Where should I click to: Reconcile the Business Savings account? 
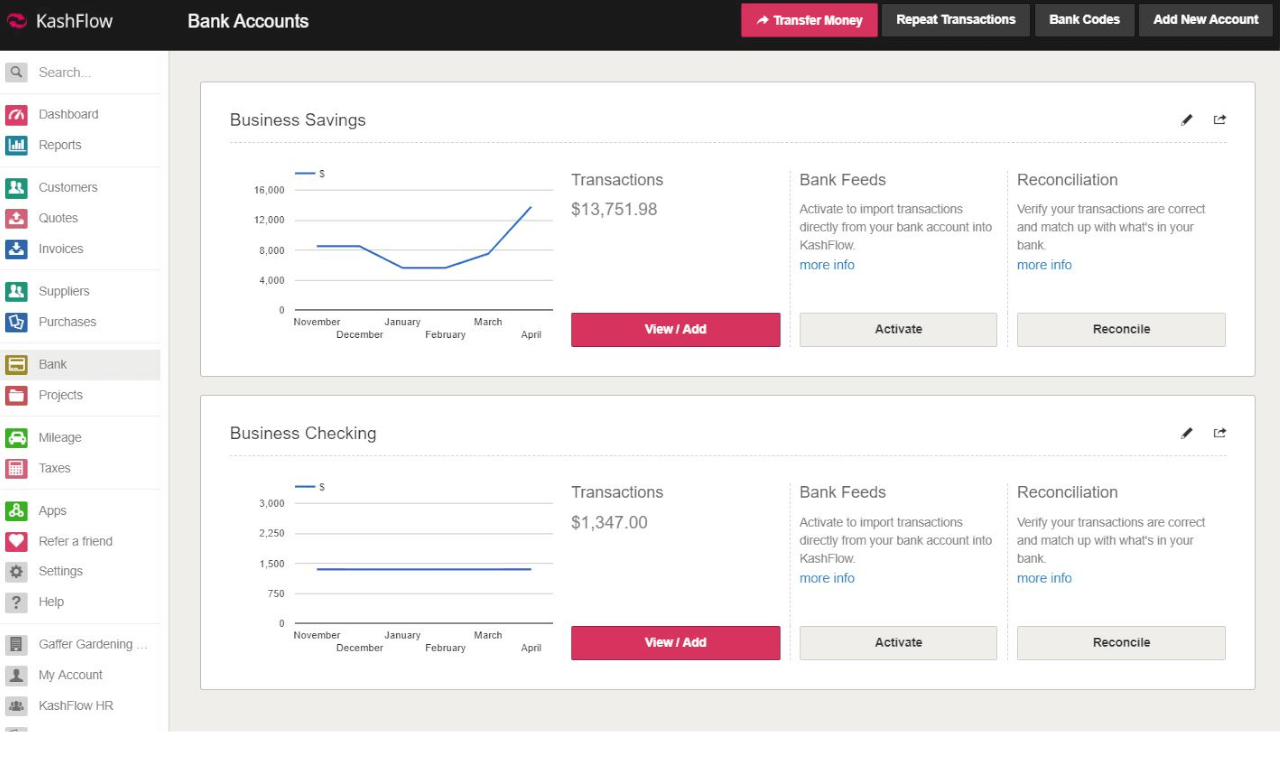coord(1121,330)
